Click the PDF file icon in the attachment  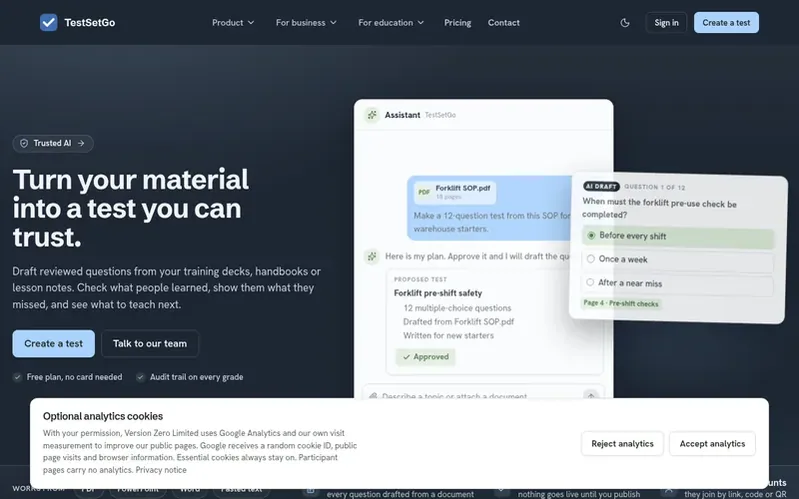[x=424, y=192]
